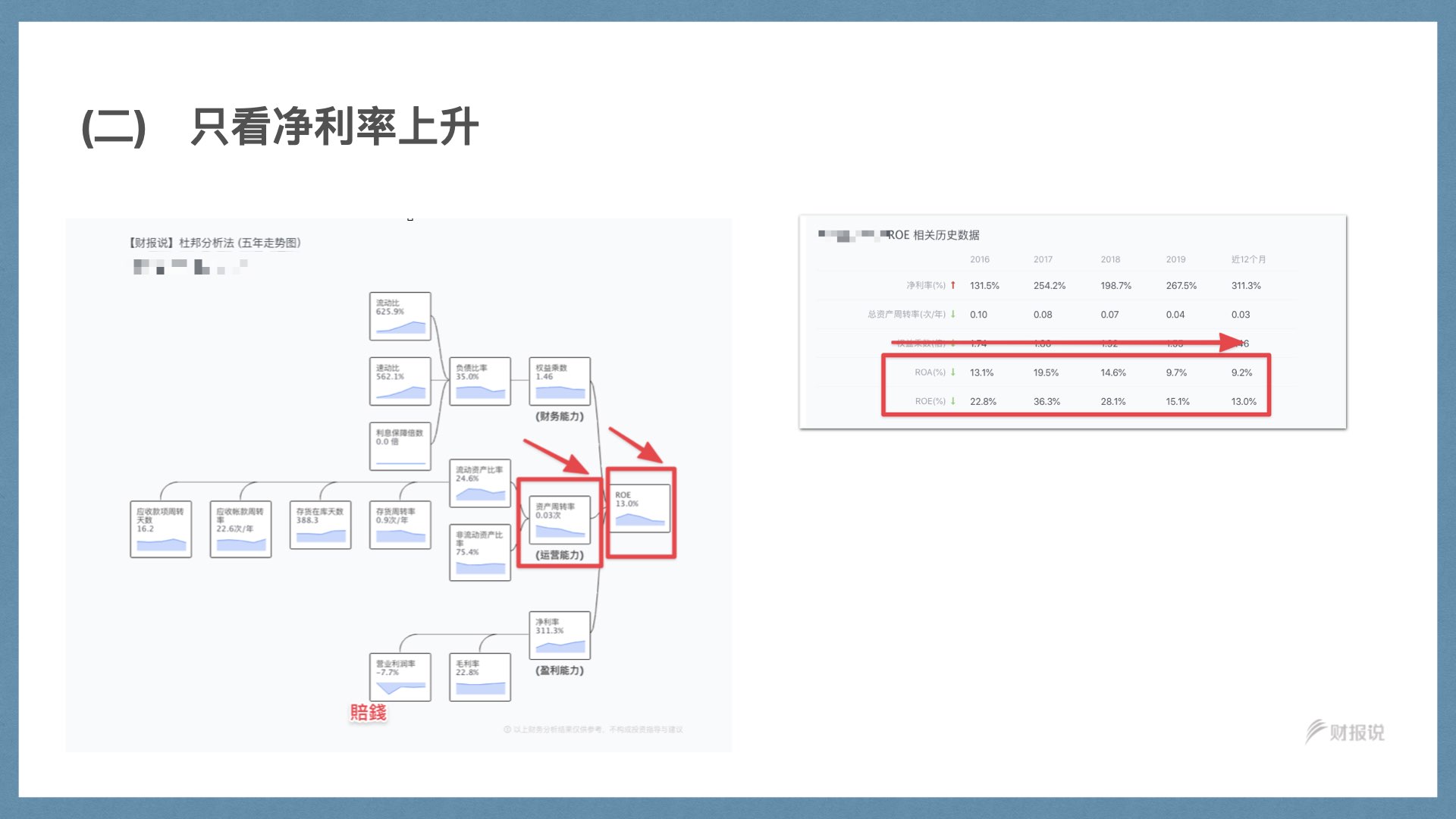Click the green down arrow beside ROE(%)
This screenshot has height=819, width=1456.
coord(952,401)
